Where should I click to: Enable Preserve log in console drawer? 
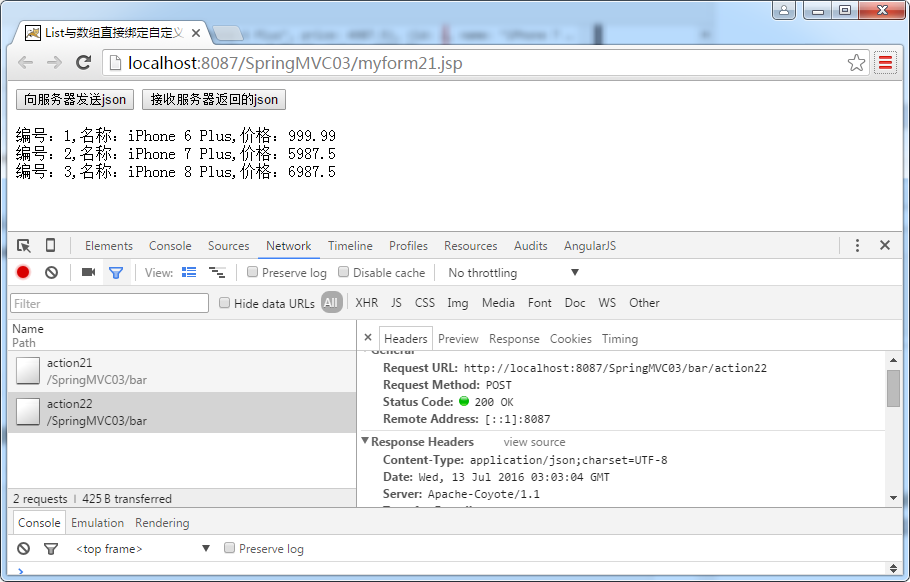[x=229, y=548]
